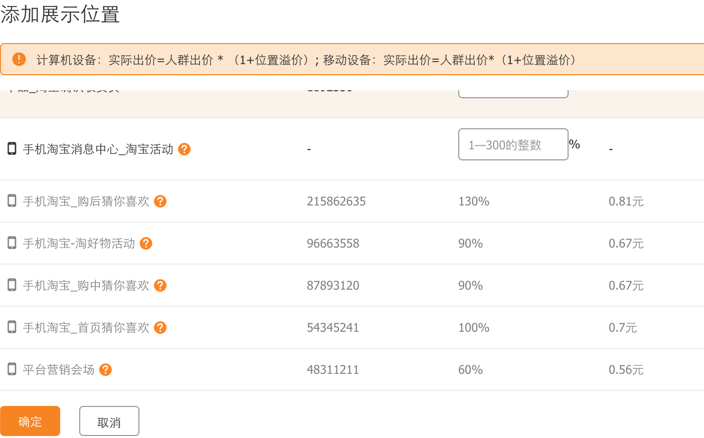704x438 pixels.
Task: Click 90% premium in 手机淘宝_购中猜你喜欢 row
Action: (x=471, y=286)
